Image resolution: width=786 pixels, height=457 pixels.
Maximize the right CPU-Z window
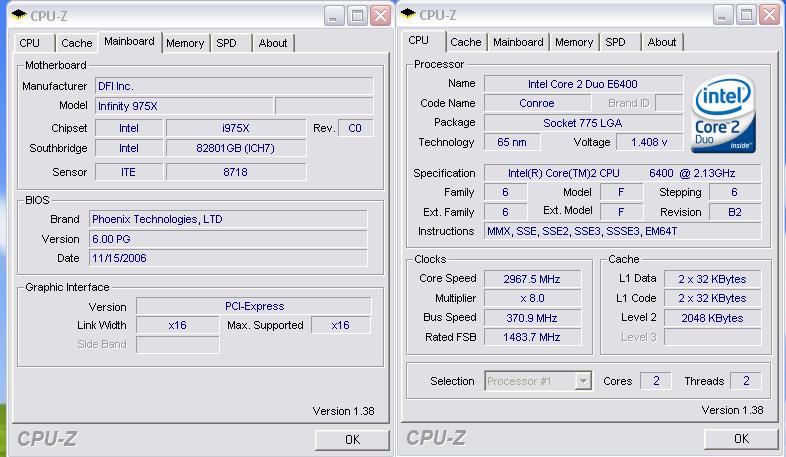[x=746, y=15]
